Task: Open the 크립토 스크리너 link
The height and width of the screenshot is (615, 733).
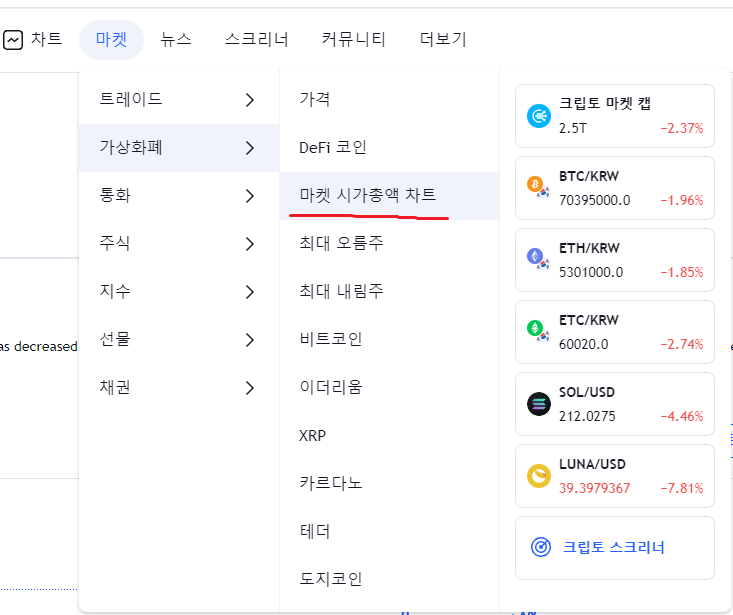Action: [613, 547]
